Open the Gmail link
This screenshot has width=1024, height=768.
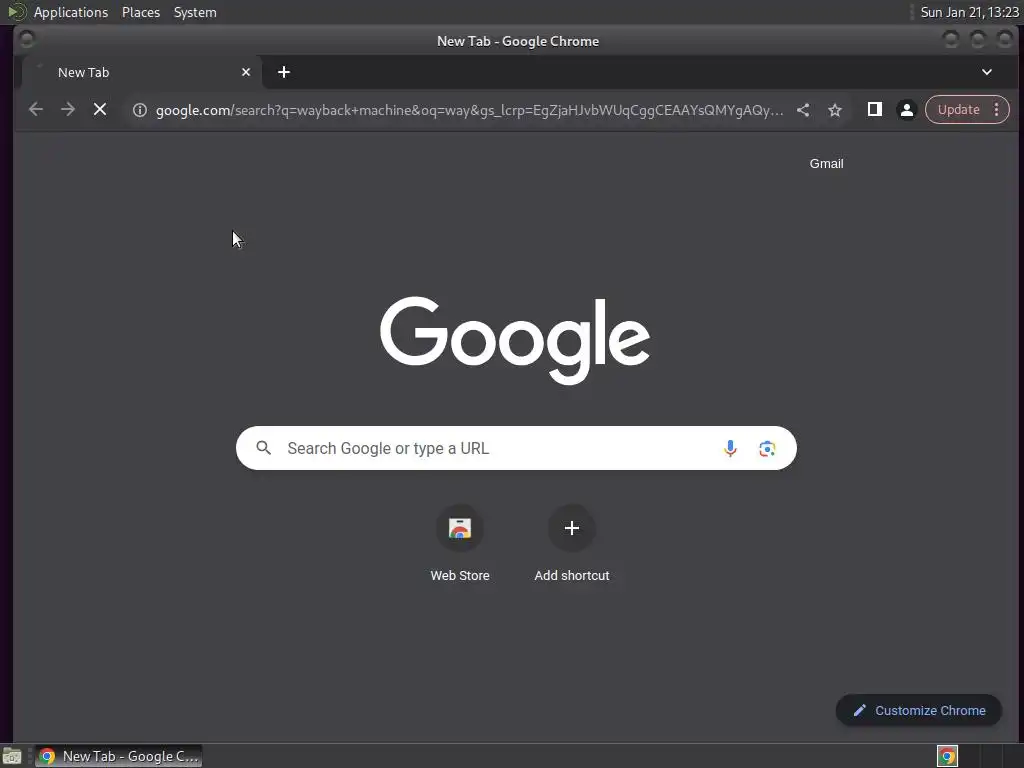coord(826,164)
